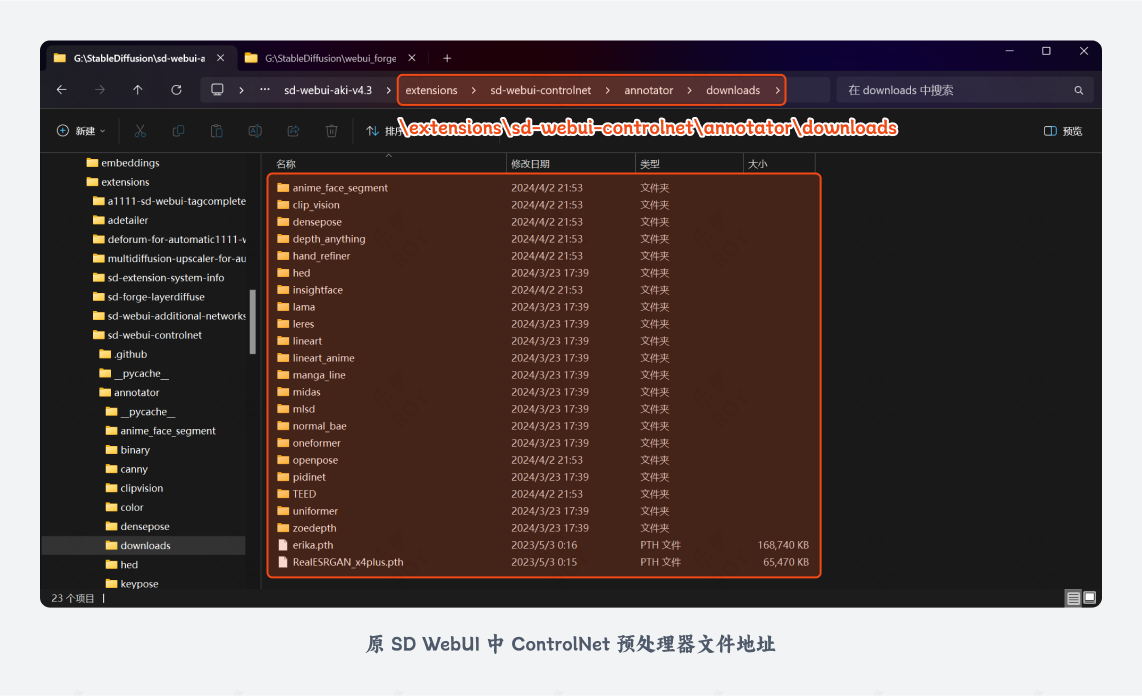Click the Back navigation arrow

61,89
